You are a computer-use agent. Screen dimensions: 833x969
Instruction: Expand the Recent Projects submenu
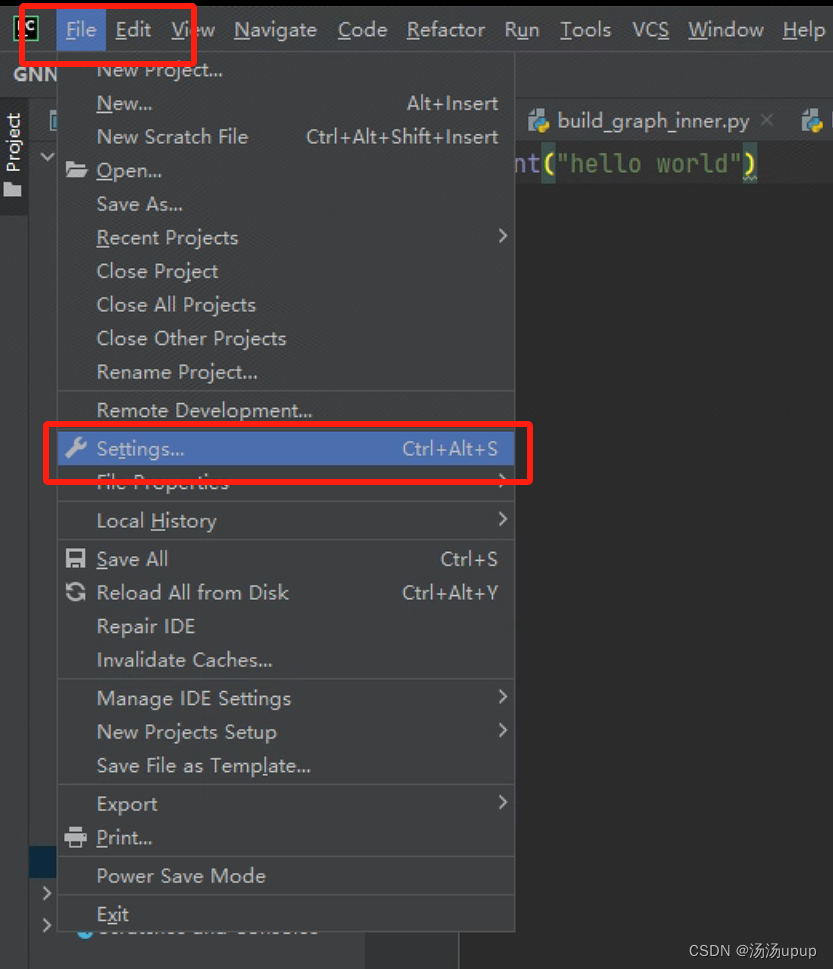[285, 237]
